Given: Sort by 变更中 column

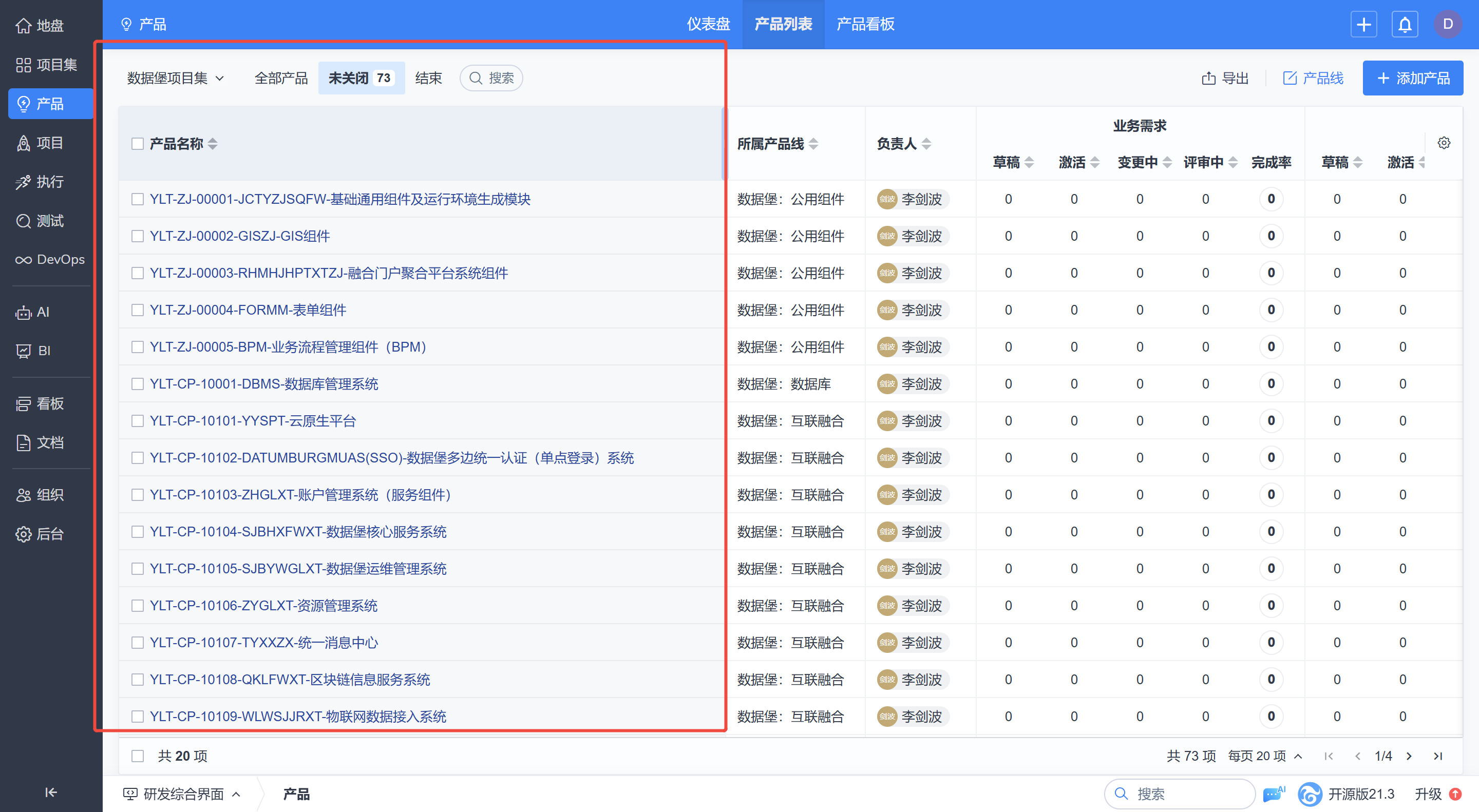Looking at the screenshot, I should [1167, 162].
